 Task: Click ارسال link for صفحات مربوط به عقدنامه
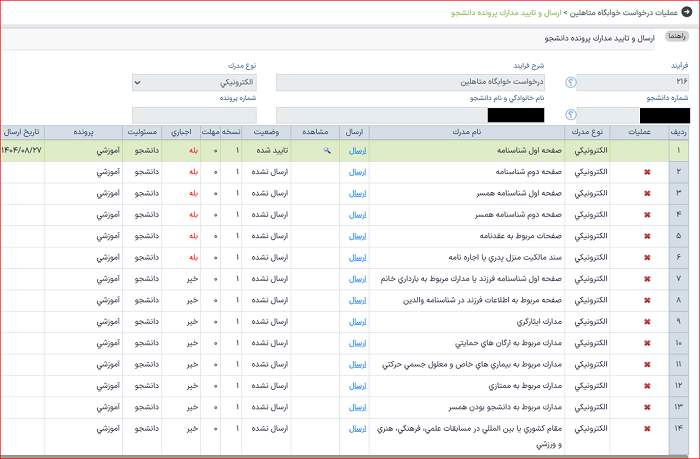tap(357, 236)
